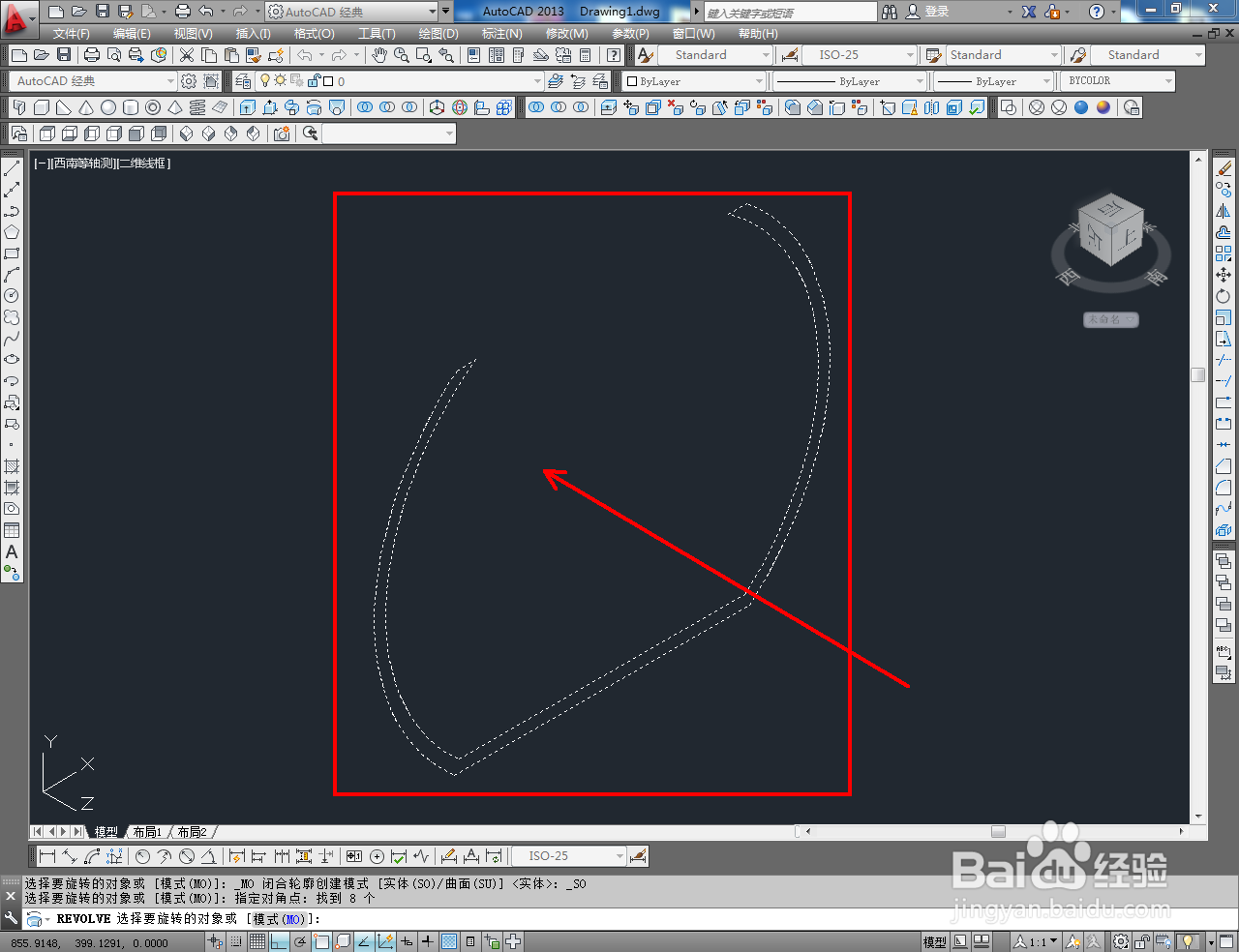1239x952 pixels.
Task: Open the 修改(M) menu
Action: [x=566, y=33]
